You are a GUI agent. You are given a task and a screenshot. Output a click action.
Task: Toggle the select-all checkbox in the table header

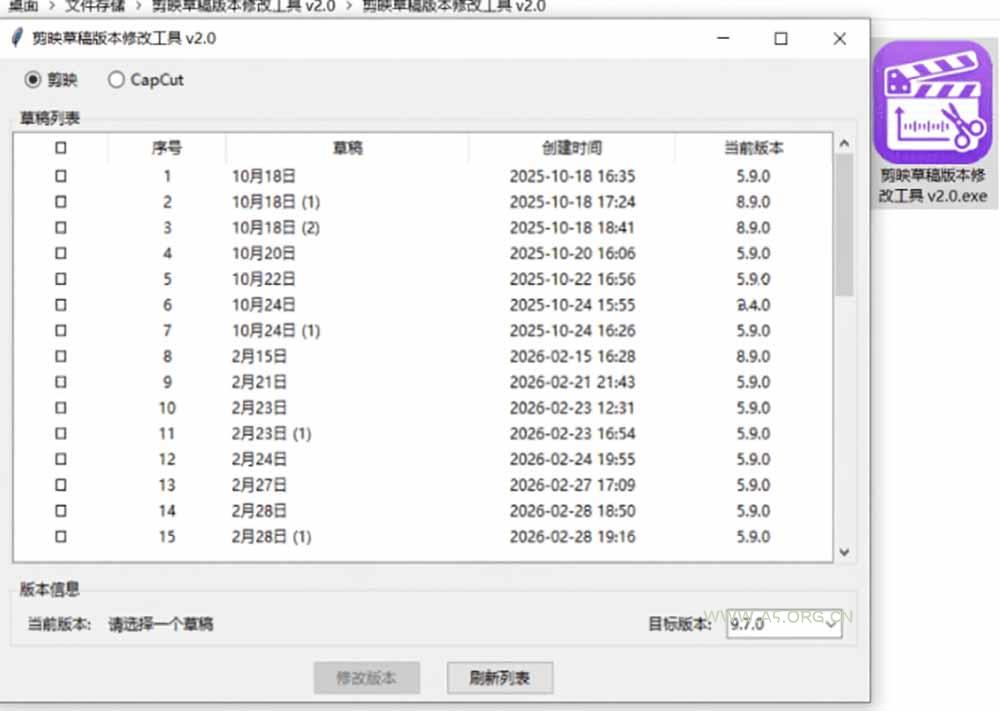(61, 148)
